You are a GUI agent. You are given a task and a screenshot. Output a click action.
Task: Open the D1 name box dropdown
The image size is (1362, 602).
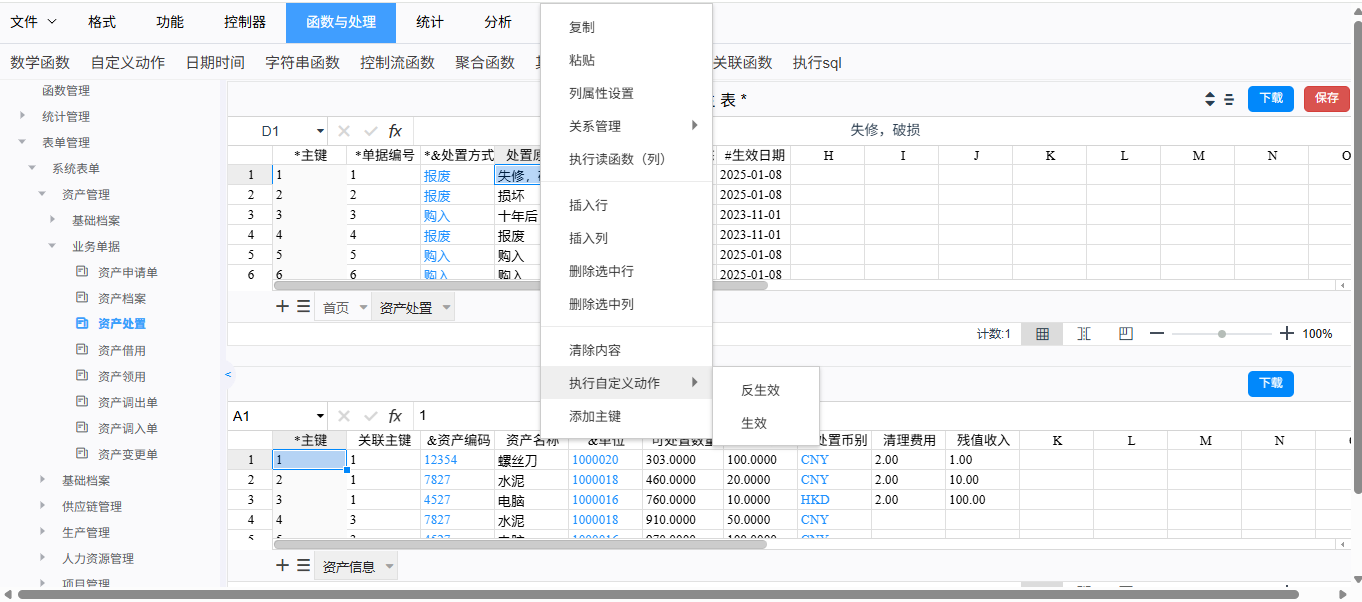point(320,131)
